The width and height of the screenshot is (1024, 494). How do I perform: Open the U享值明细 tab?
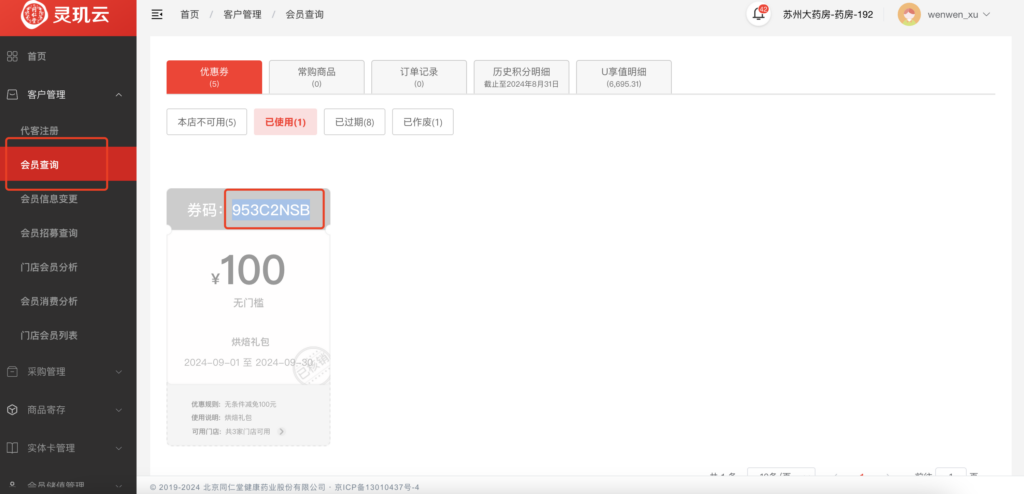[623, 77]
